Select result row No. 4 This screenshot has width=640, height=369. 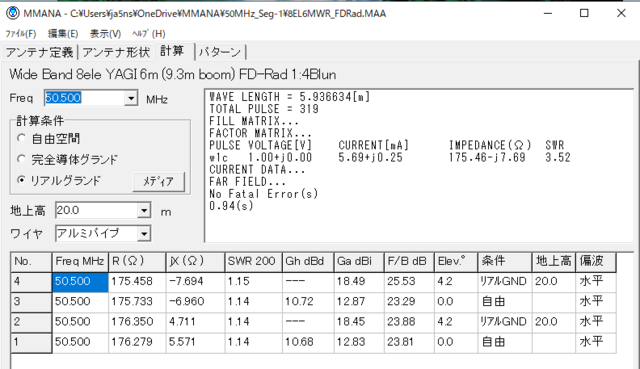click(313, 281)
